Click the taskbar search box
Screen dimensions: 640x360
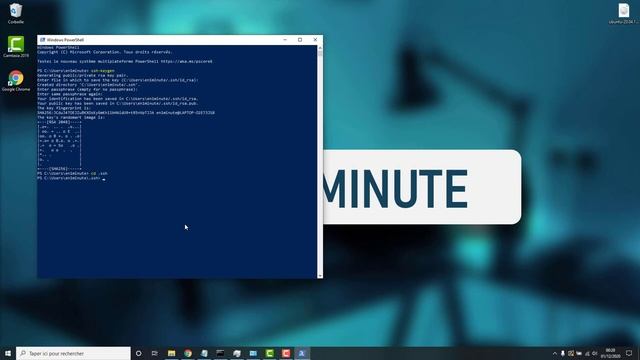point(73,353)
